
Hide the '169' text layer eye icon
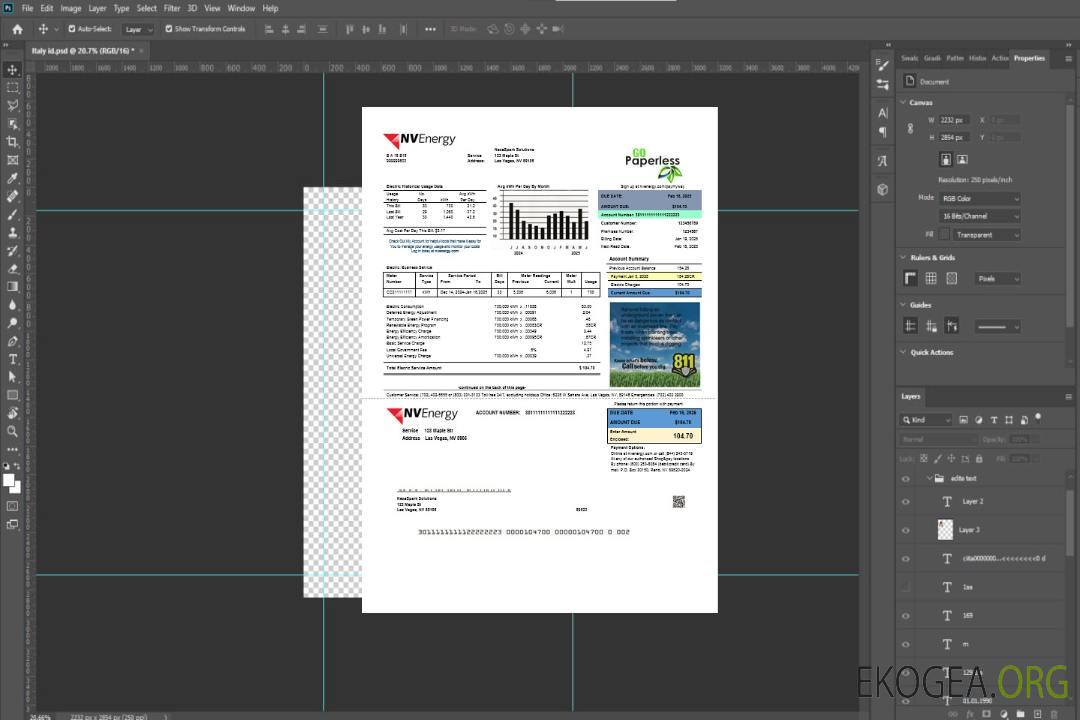[906, 616]
